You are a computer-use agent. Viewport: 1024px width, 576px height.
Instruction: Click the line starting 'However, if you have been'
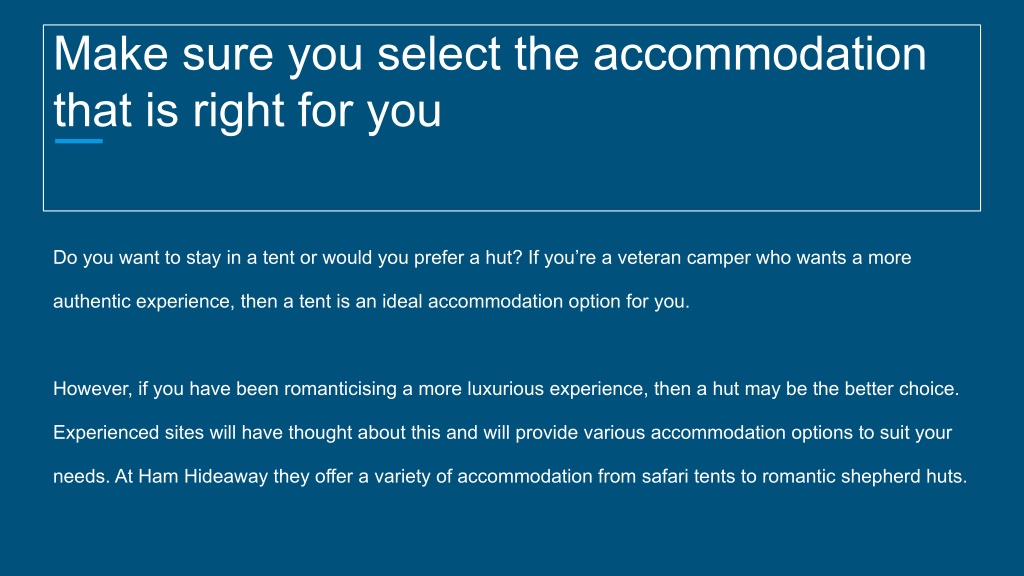[506, 389]
